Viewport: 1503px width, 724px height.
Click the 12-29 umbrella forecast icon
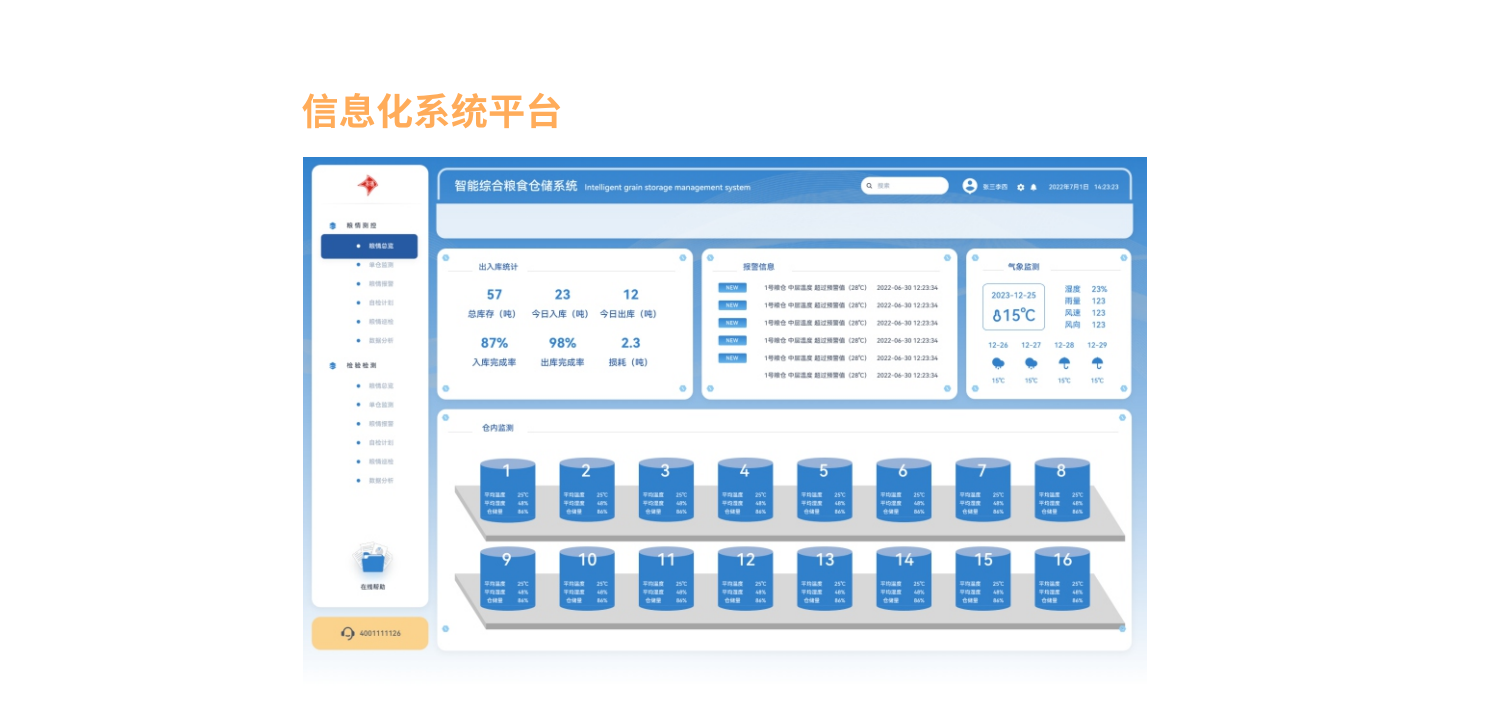click(x=1097, y=364)
